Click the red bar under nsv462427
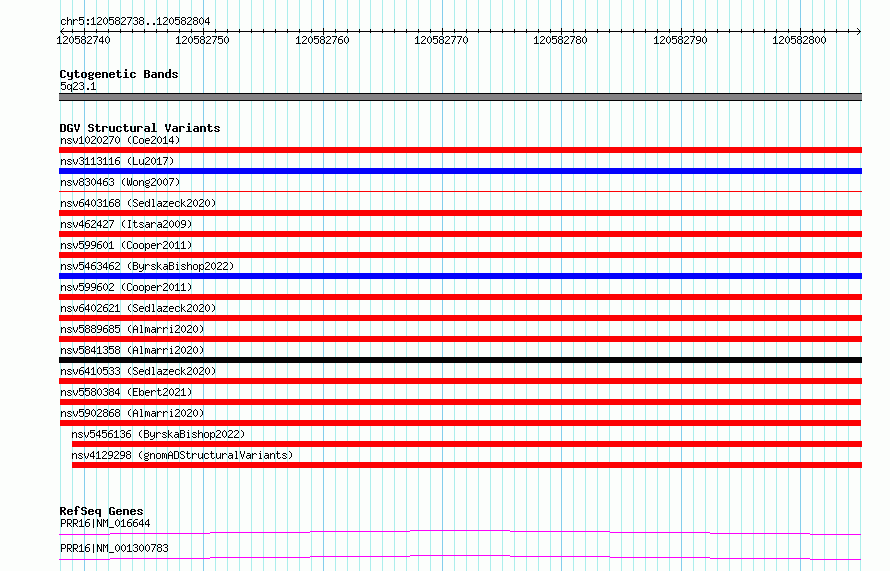The image size is (890, 571). [460, 234]
